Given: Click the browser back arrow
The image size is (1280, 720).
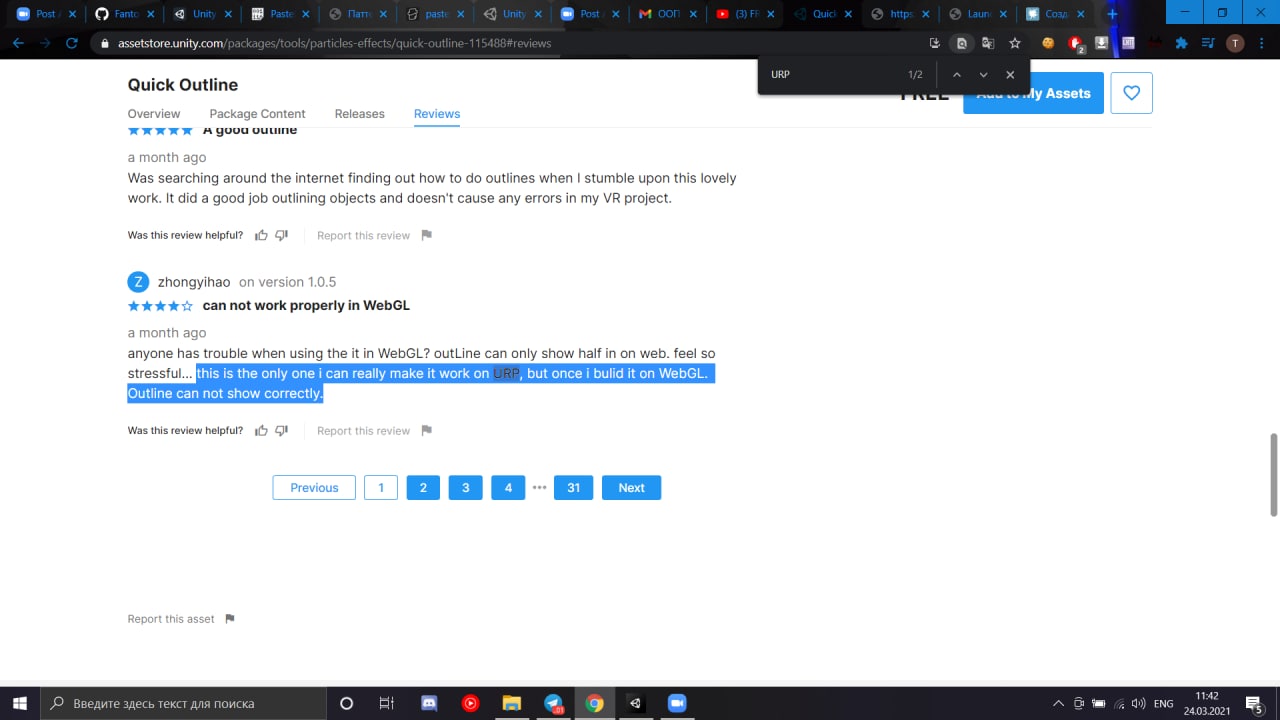Looking at the screenshot, I should [18, 43].
